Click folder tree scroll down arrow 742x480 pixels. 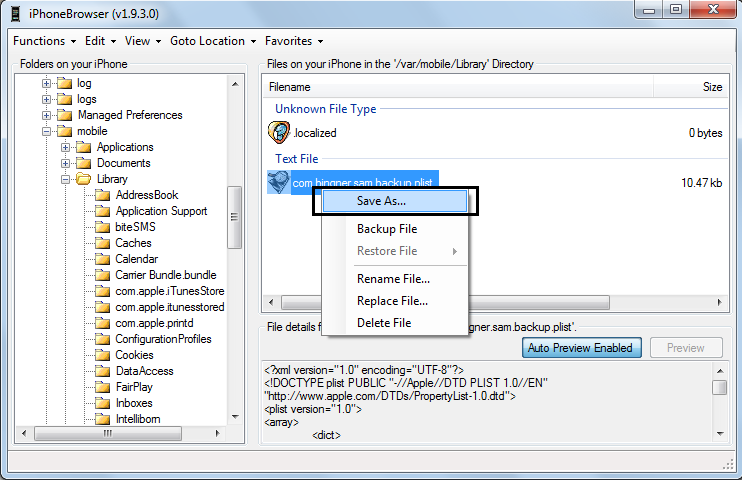(x=235, y=417)
